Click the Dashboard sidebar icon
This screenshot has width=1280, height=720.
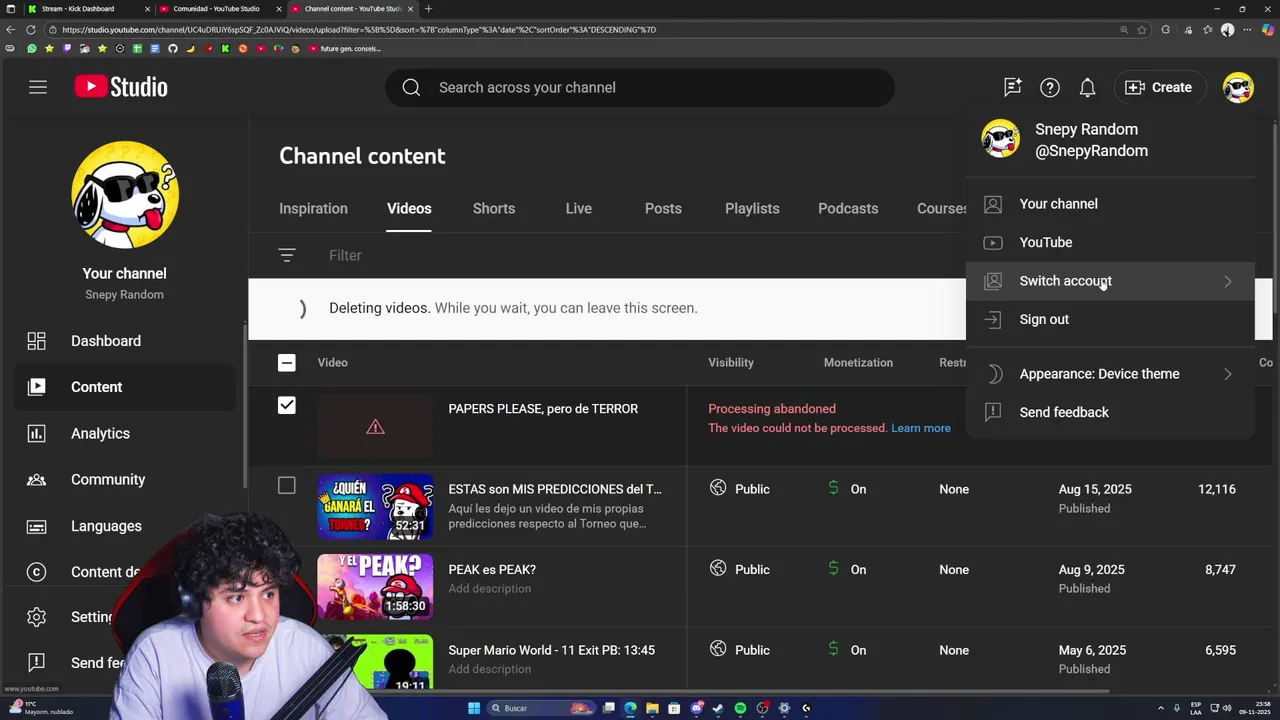pyautogui.click(x=36, y=341)
